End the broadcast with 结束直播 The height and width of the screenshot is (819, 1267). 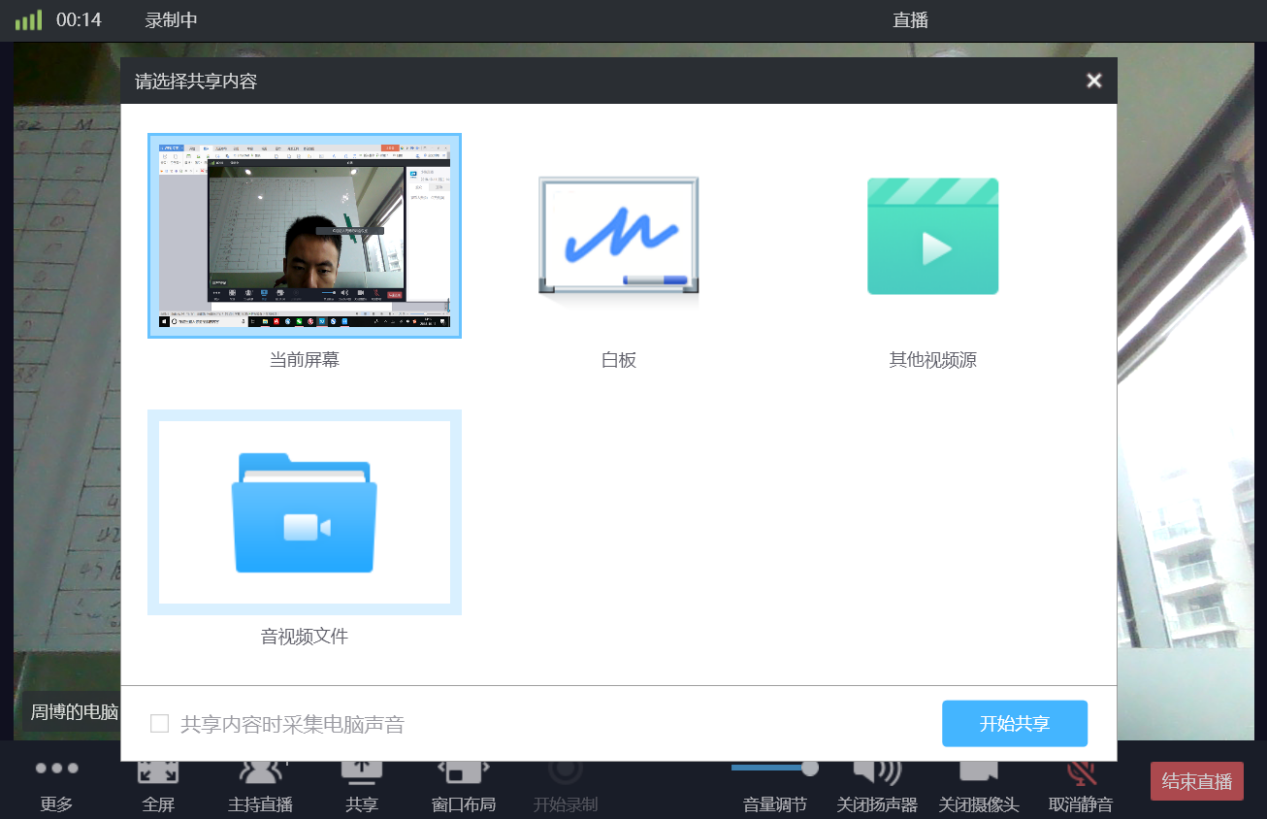point(1196,782)
